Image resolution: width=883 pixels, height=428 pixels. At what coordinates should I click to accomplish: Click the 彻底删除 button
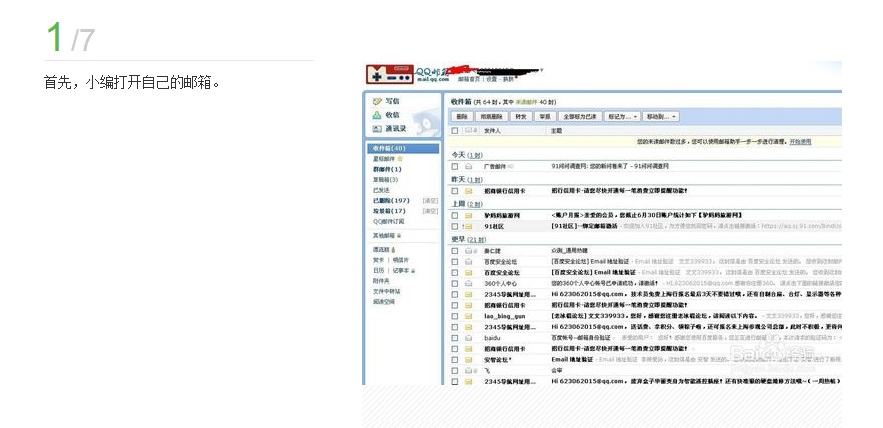[x=491, y=117]
